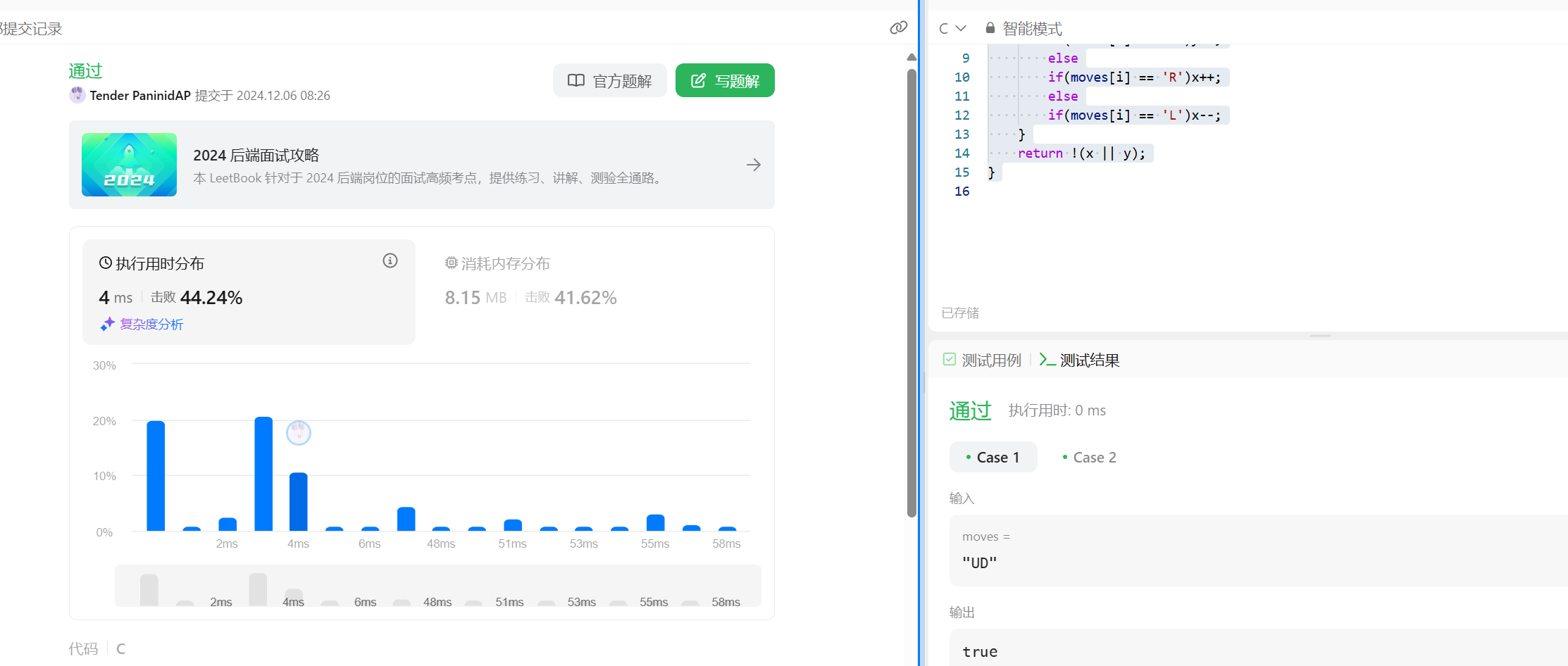Open the C language dropdown
The image size is (1568, 666).
pos(952,28)
